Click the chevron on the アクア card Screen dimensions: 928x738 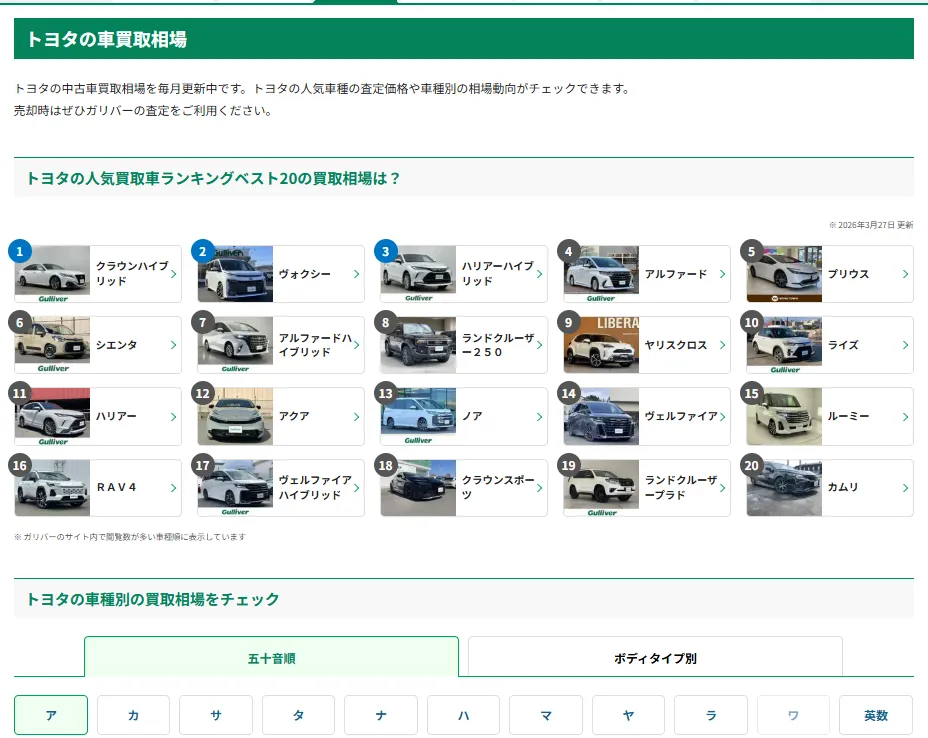pyautogui.click(x=356, y=417)
